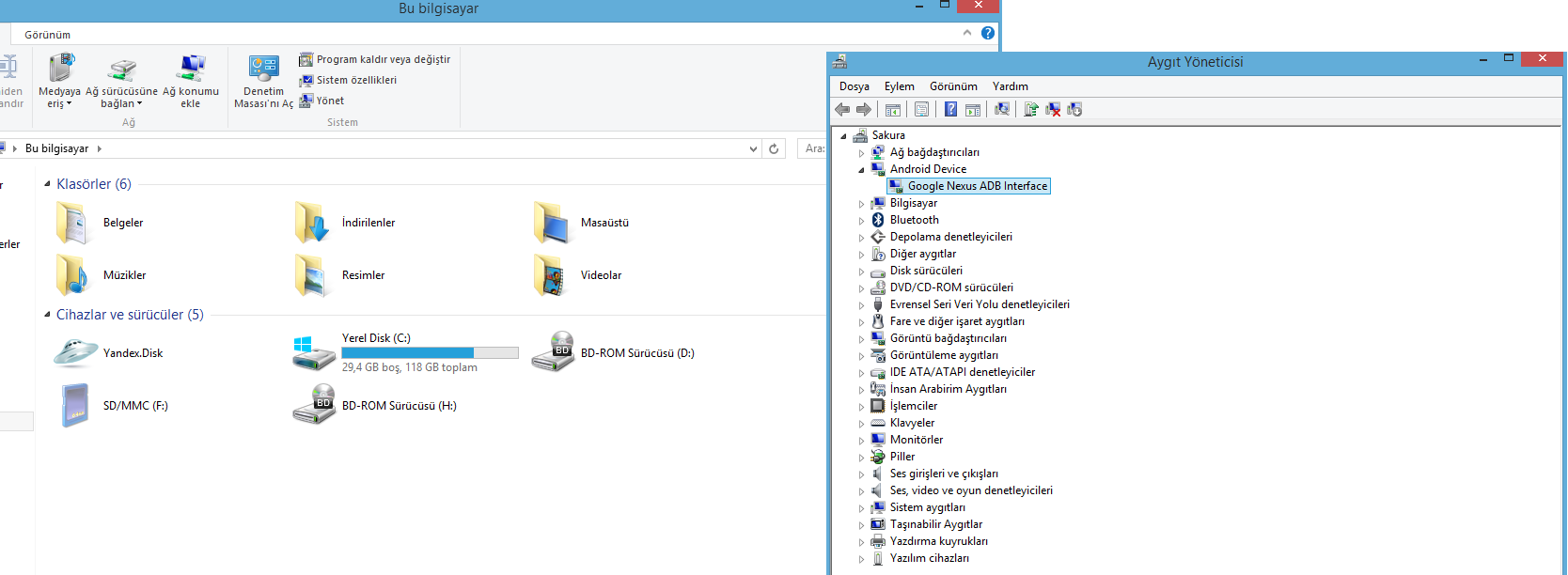Uninstall device icon with red X
This screenshot has height=575, width=1568.
(x=1053, y=110)
